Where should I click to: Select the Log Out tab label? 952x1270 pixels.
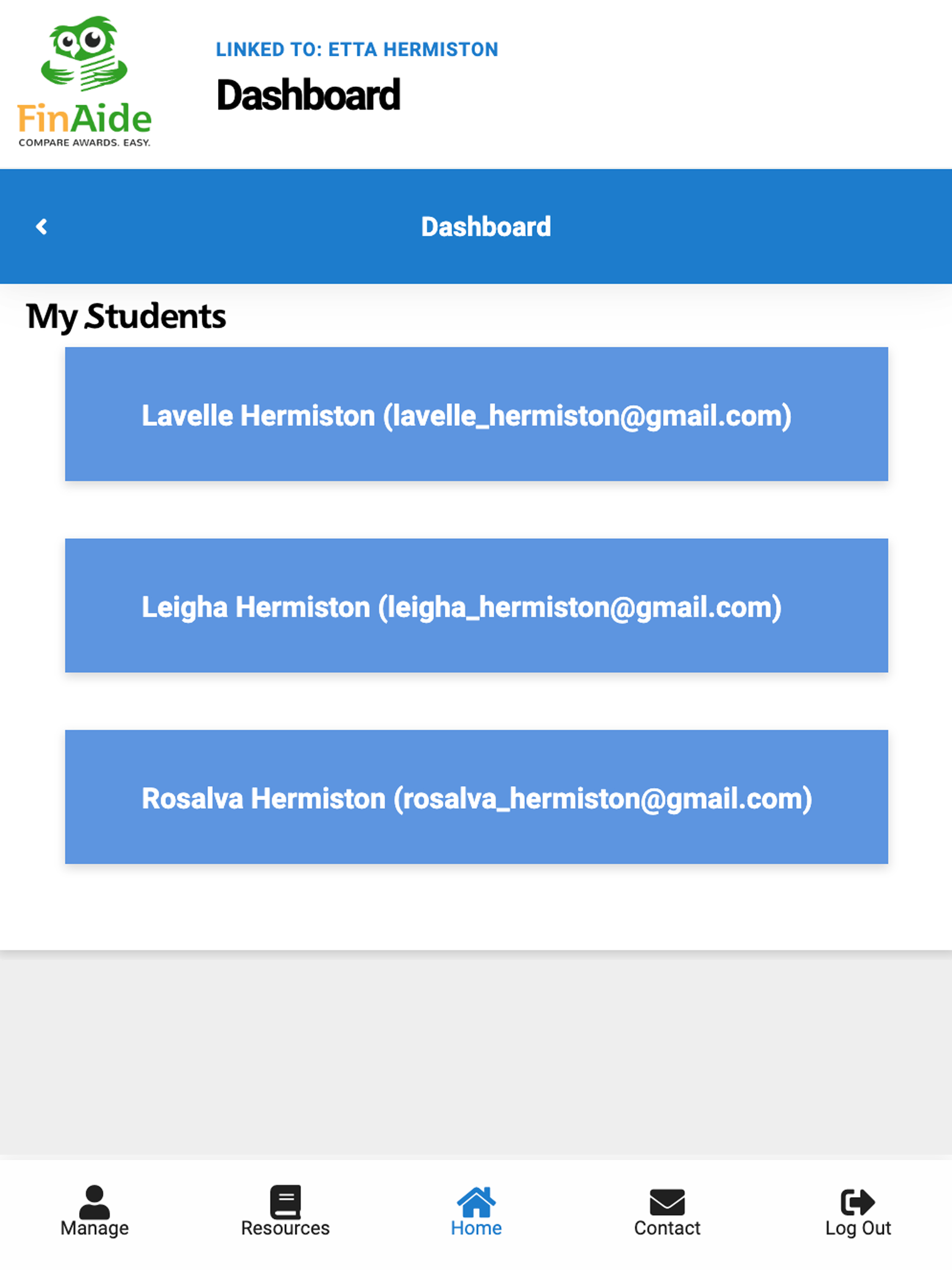(858, 1229)
